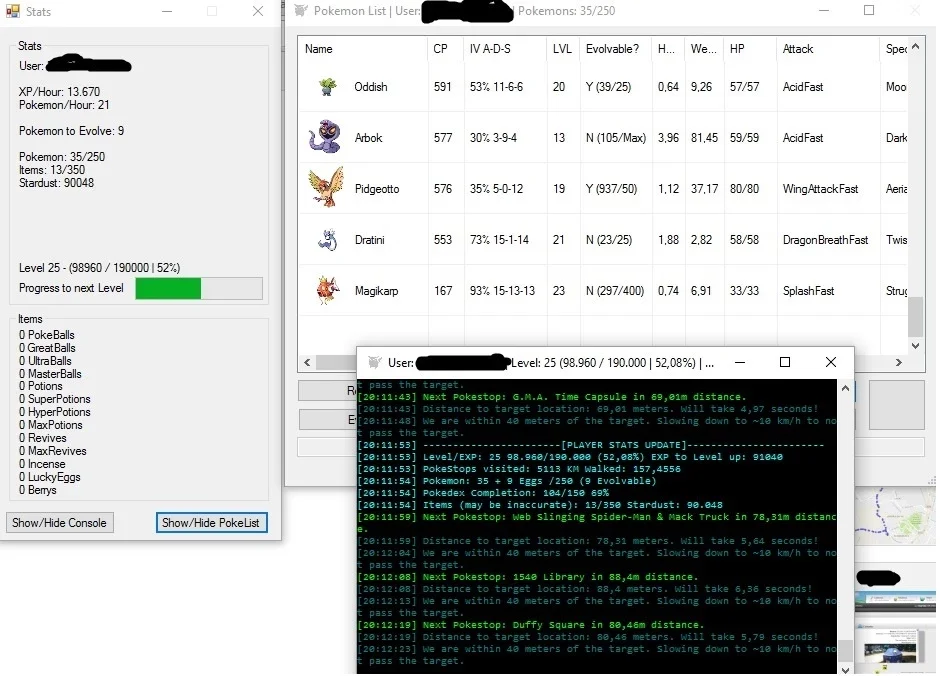The image size is (940, 676).
Task: Close the Stats window
Action: pos(258,11)
